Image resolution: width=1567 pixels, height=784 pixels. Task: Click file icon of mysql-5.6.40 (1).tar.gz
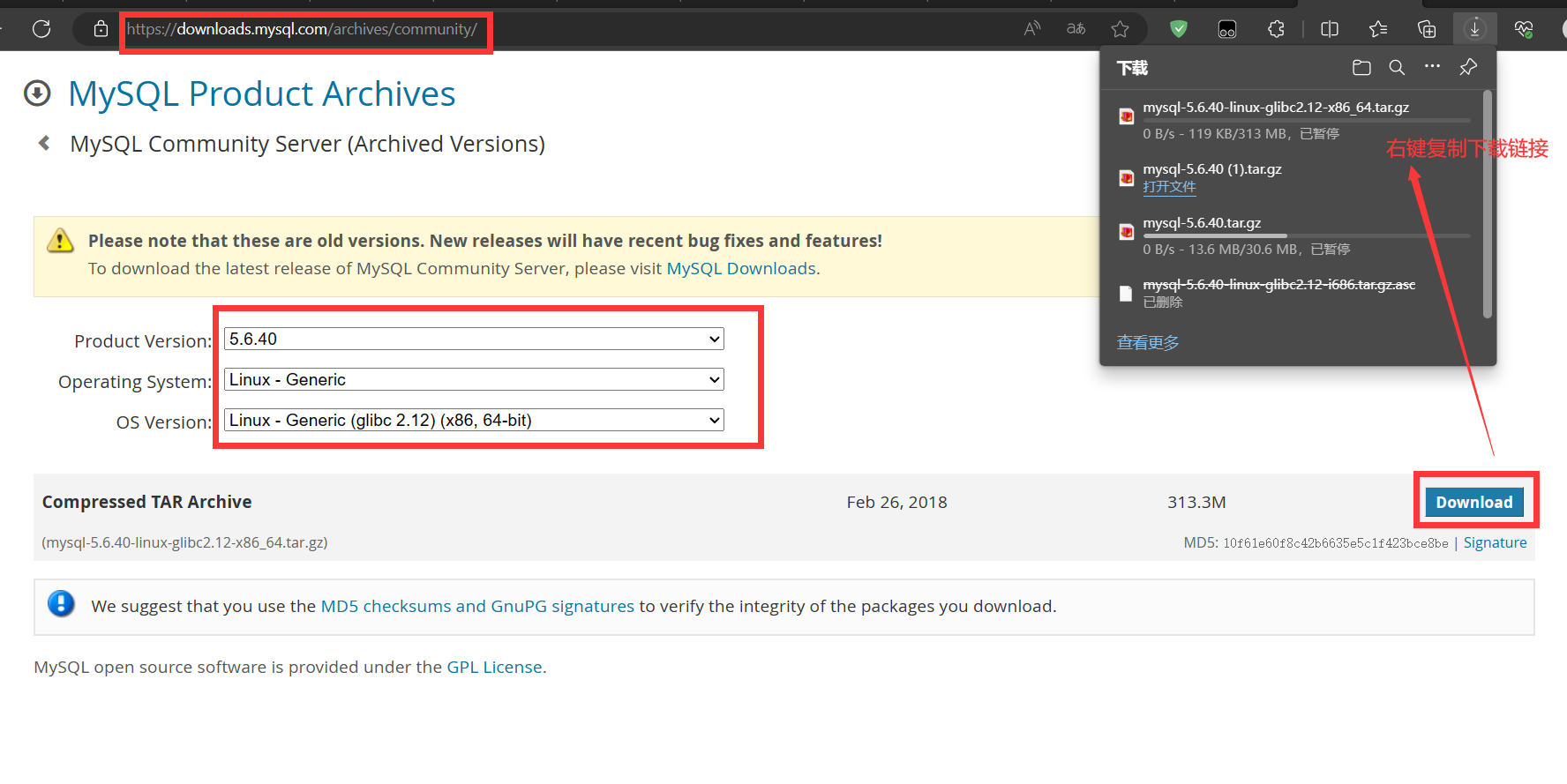[x=1127, y=178]
